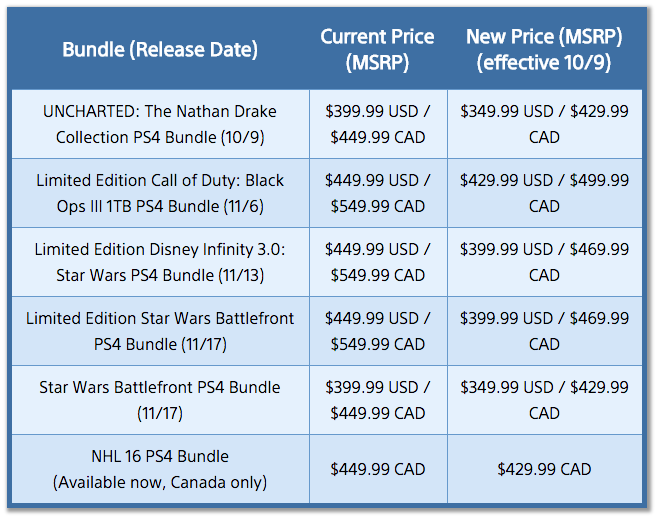Click the Disney Infinity bundle's current price cell
655x519 pixels.
378,262
